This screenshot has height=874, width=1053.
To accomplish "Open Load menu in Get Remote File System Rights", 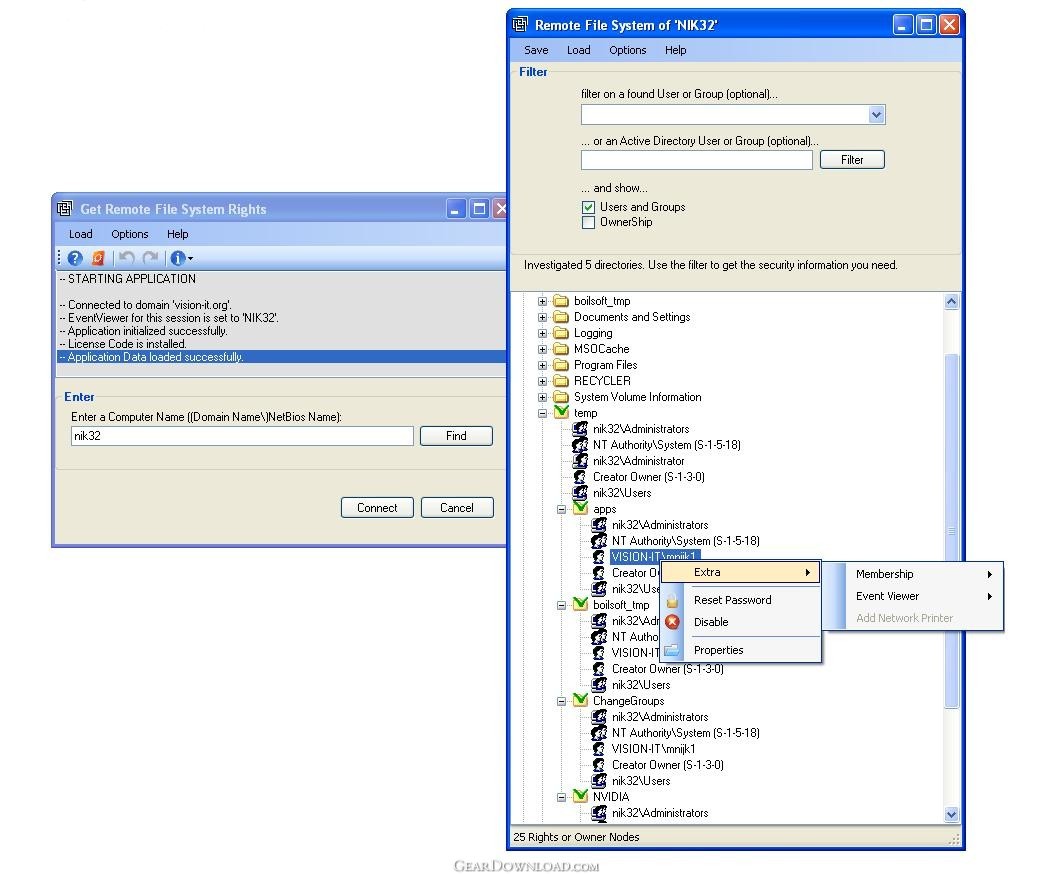I will 81,234.
